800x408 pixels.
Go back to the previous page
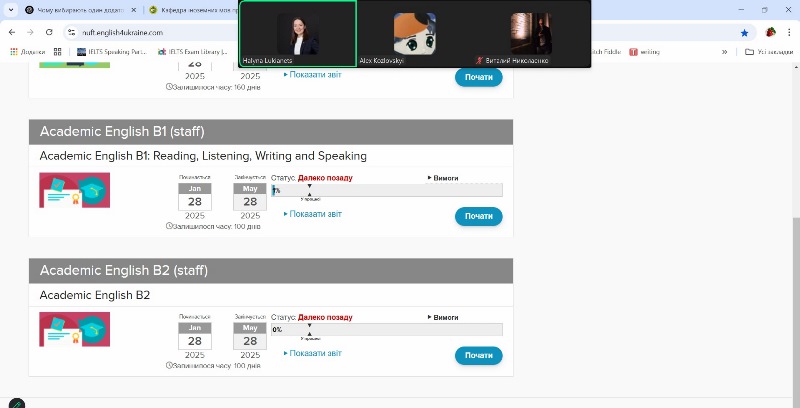(x=12, y=32)
